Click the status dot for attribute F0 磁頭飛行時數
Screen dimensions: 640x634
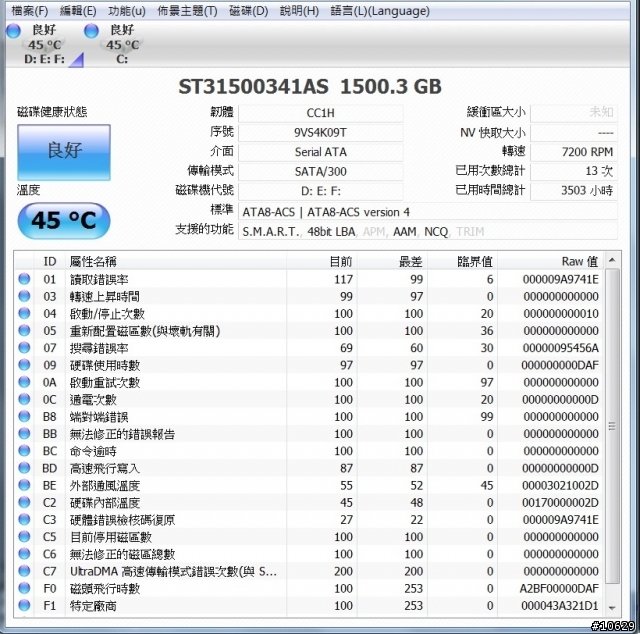coord(24,588)
